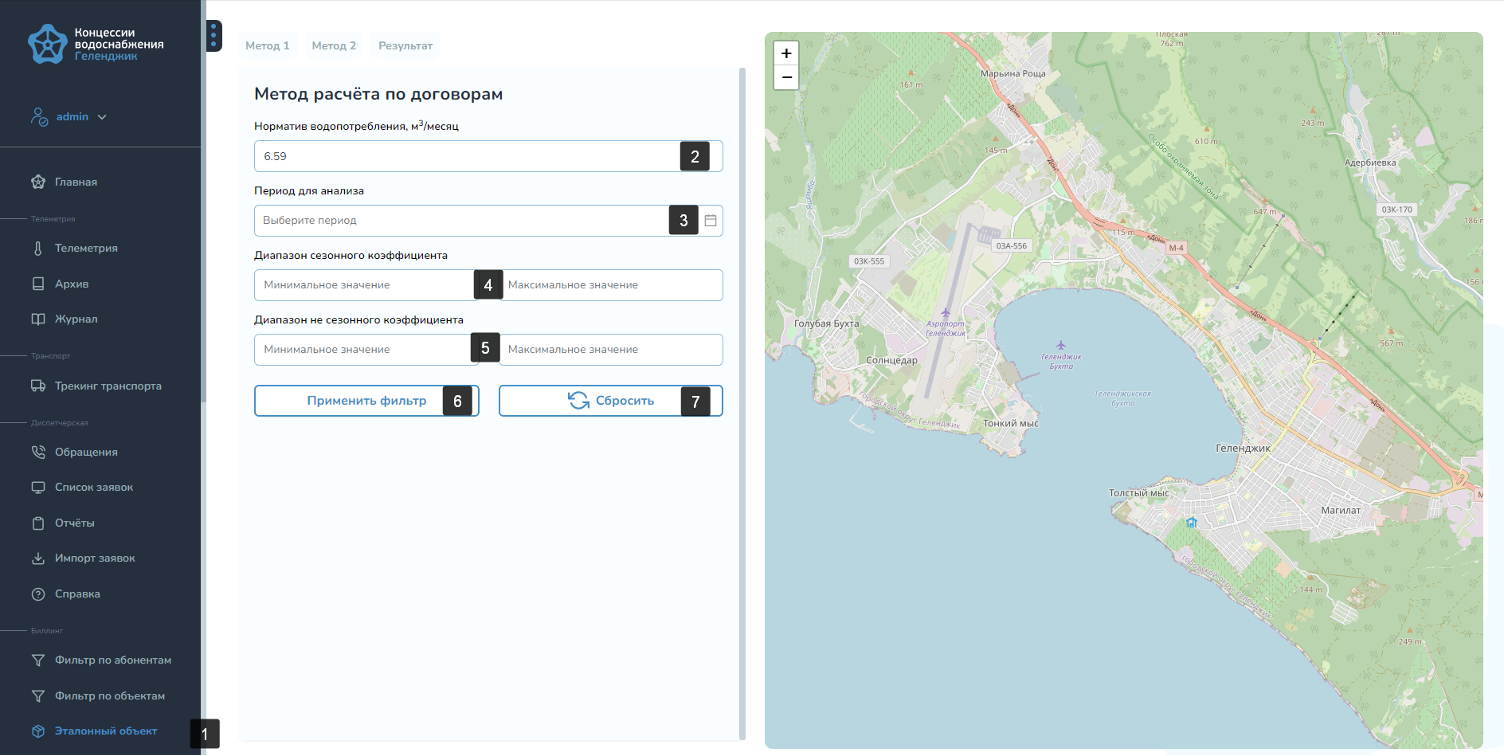Open Архив via its archive icon
This screenshot has width=1504, height=756.
38,284
